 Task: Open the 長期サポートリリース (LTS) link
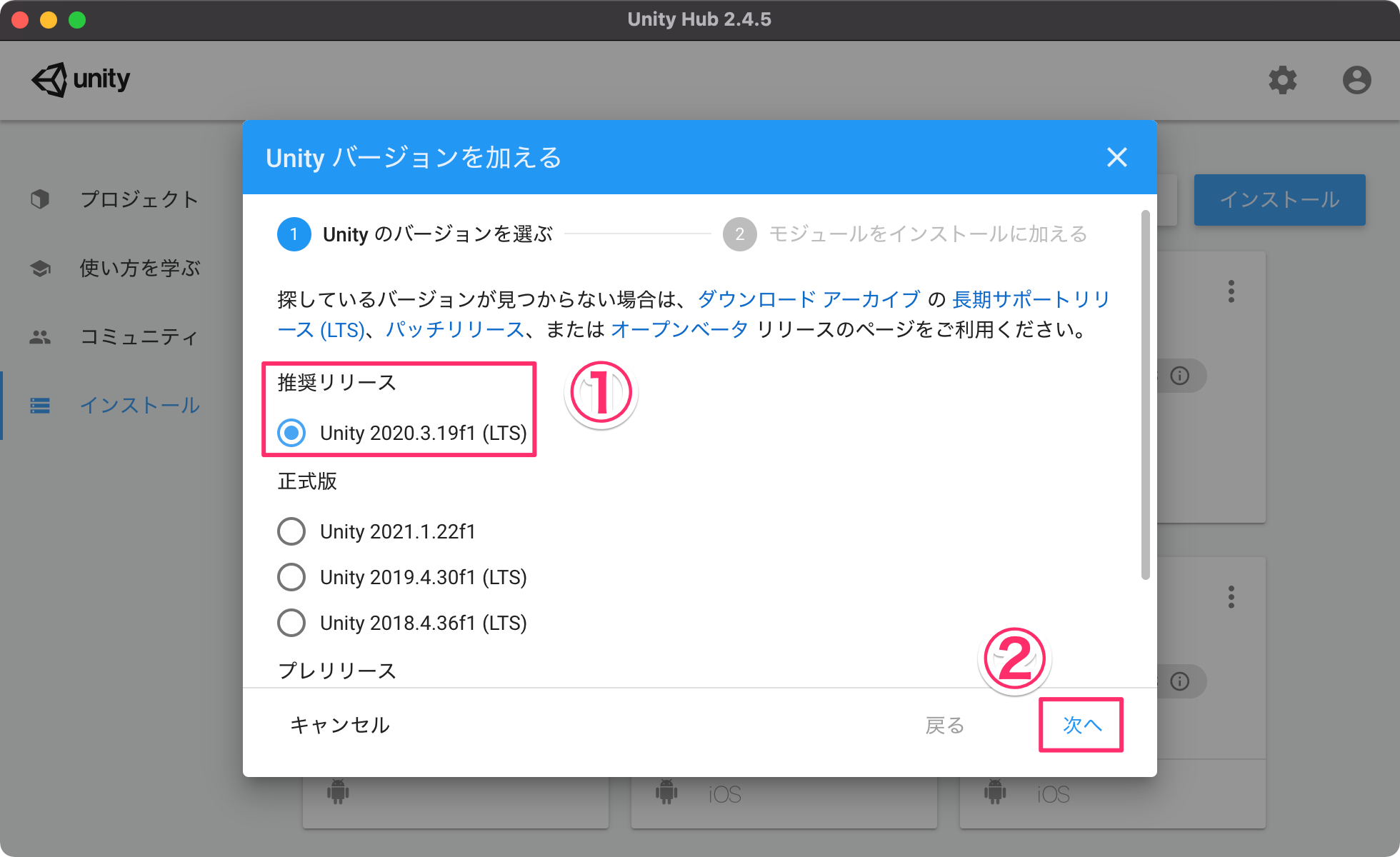(1031, 299)
